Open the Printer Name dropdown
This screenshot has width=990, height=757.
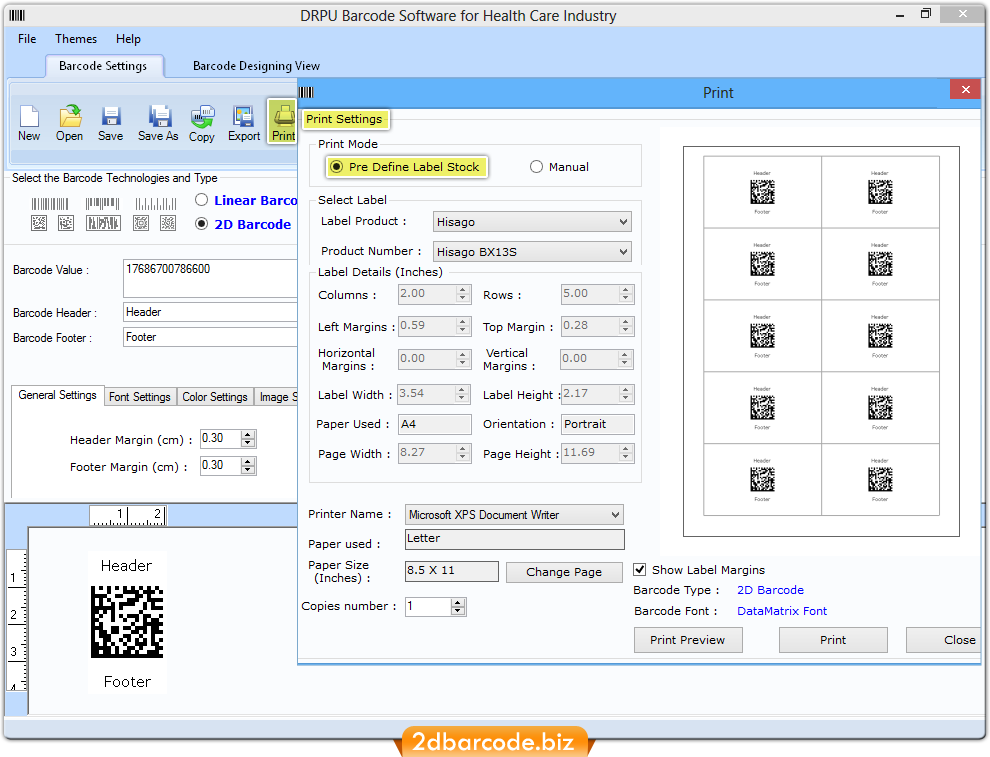(514, 515)
